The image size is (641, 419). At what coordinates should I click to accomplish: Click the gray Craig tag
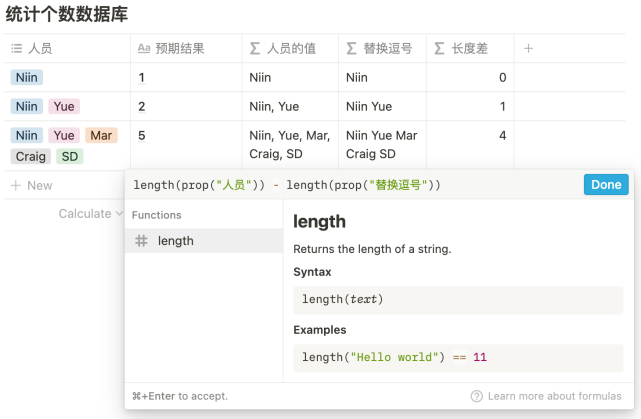[x=30, y=156]
